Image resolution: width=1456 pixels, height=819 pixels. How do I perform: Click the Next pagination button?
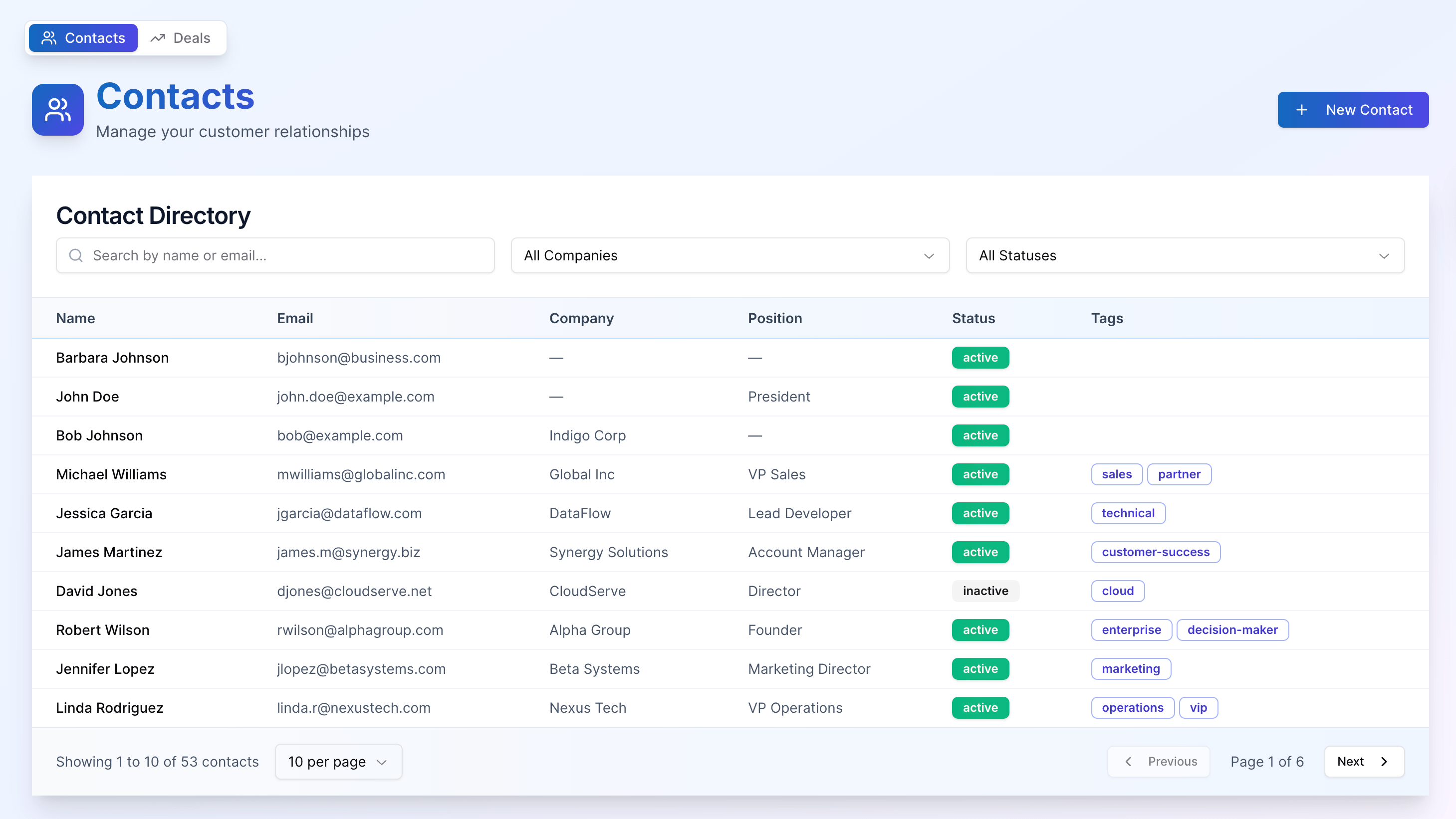click(x=1364, y=761)
